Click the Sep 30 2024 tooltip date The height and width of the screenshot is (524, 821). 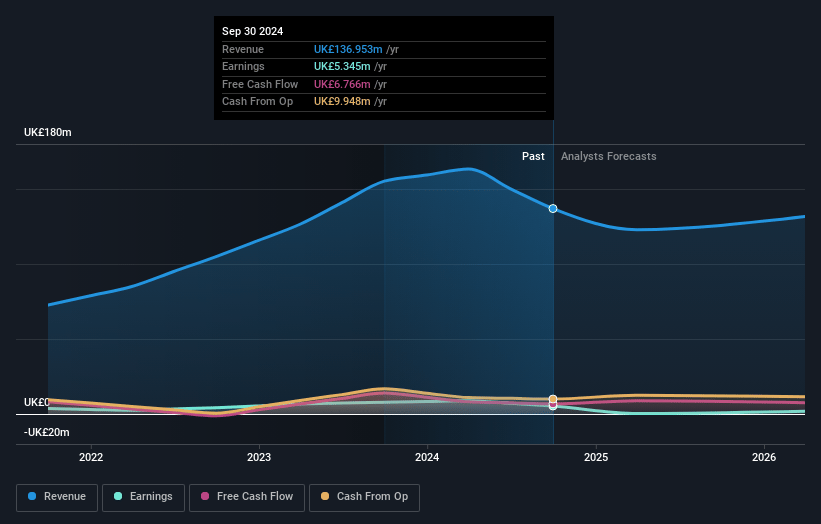click(x=252, y=31)
